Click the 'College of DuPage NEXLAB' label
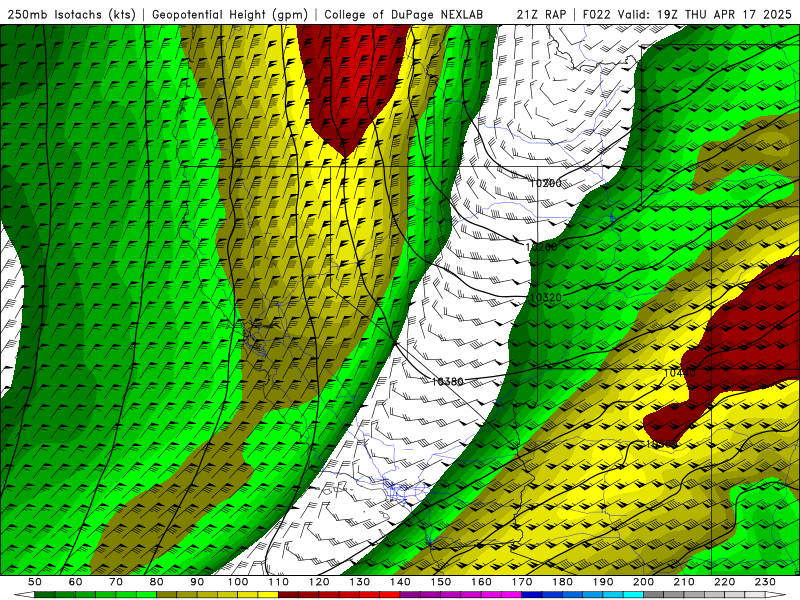This screenshot has height=600, width=800. pos(403,14)
